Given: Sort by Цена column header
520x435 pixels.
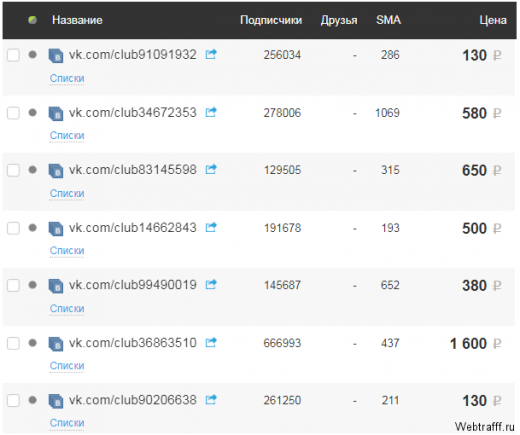Looking at the screenshot, I should click(x=493, y=20).
